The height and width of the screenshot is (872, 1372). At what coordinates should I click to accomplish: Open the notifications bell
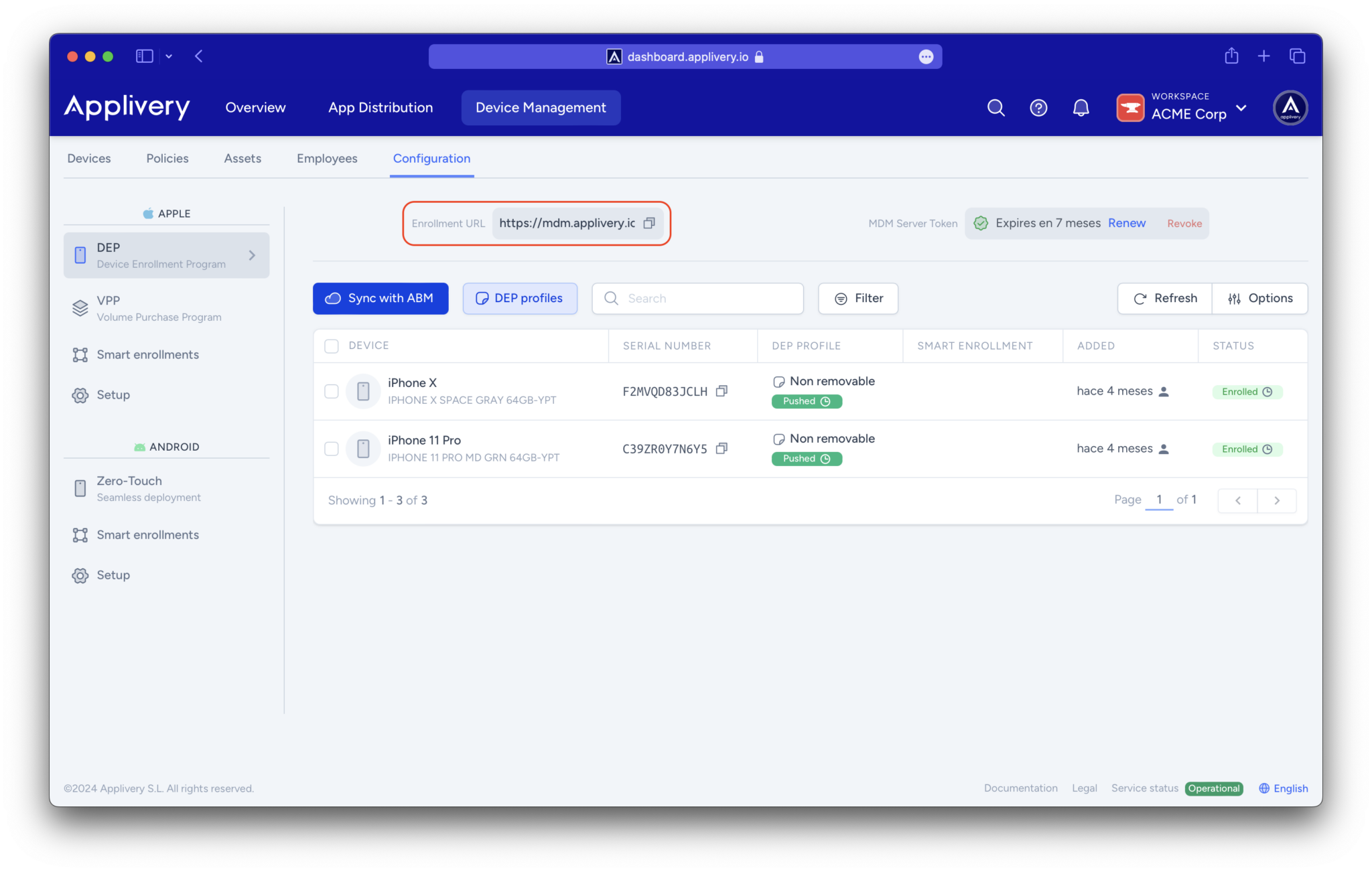[x=1081, y=108]
